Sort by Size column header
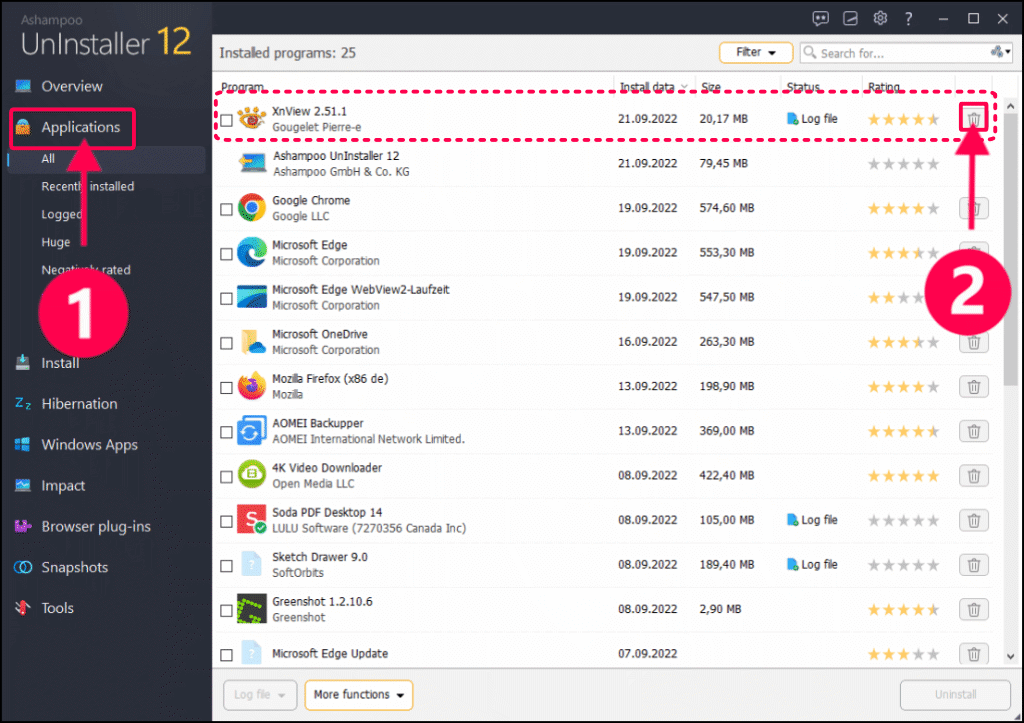The height and width of the screenshot is (723, 1024). (x=711, y=87)
